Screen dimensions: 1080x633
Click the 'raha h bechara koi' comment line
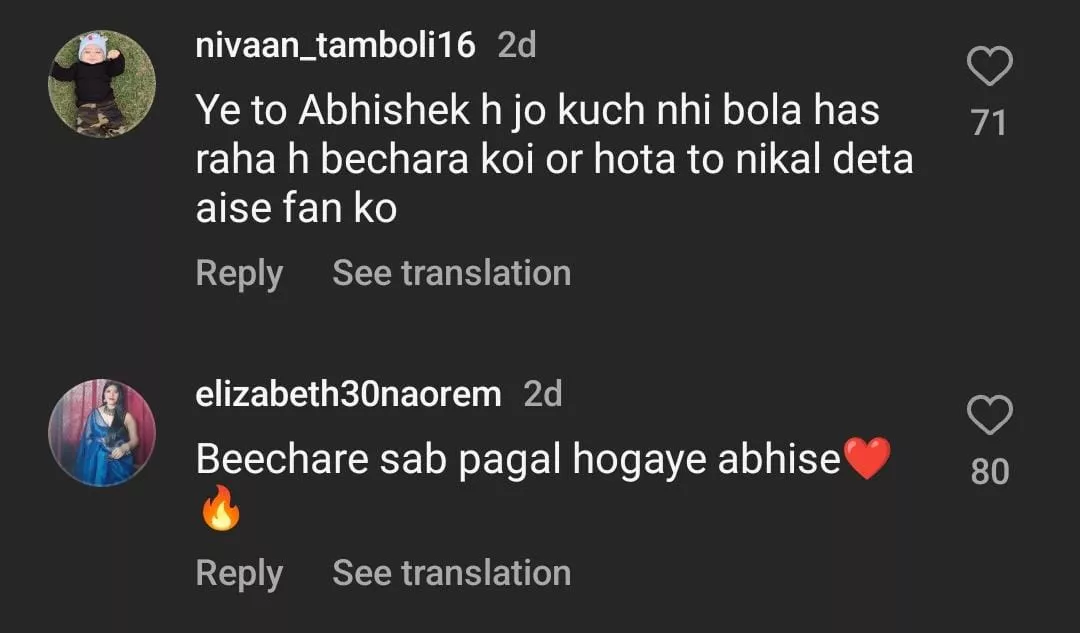[554, 160]
